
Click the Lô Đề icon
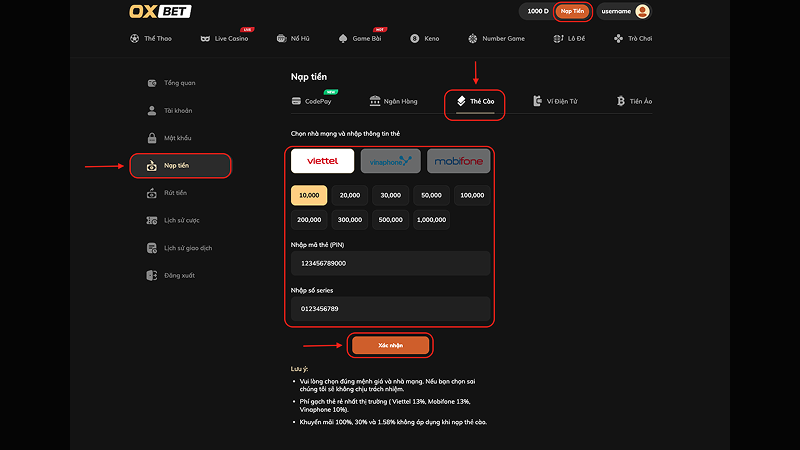click(558, 38)
